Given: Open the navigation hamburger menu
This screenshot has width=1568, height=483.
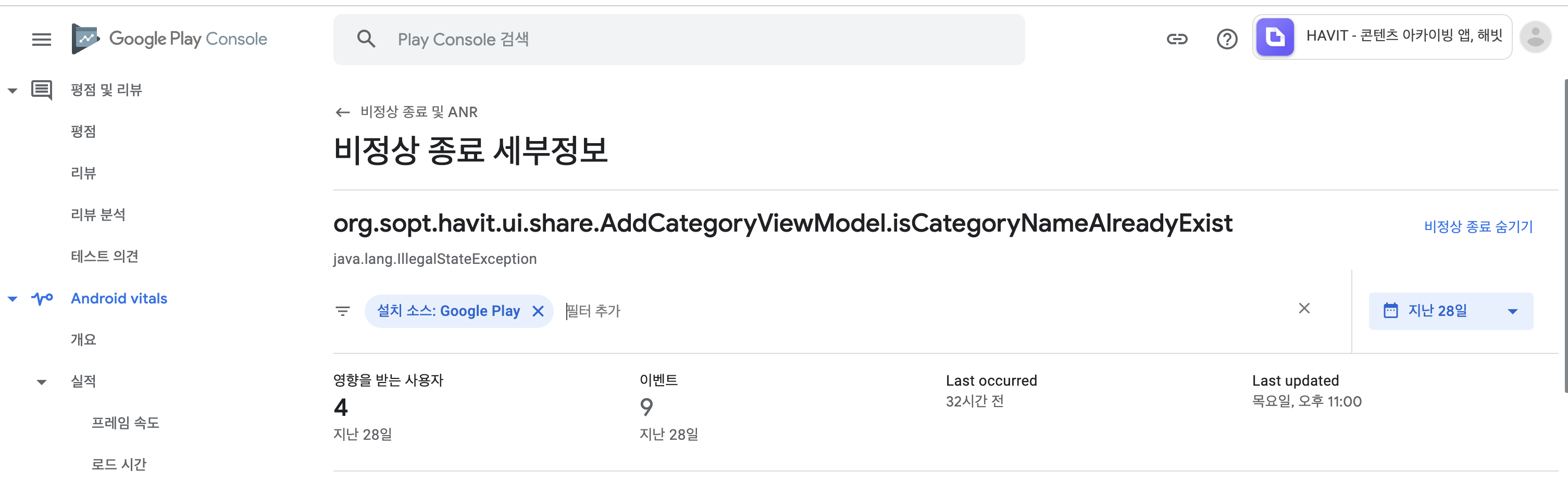Looking at the screenshot, I should coord(41,39).
